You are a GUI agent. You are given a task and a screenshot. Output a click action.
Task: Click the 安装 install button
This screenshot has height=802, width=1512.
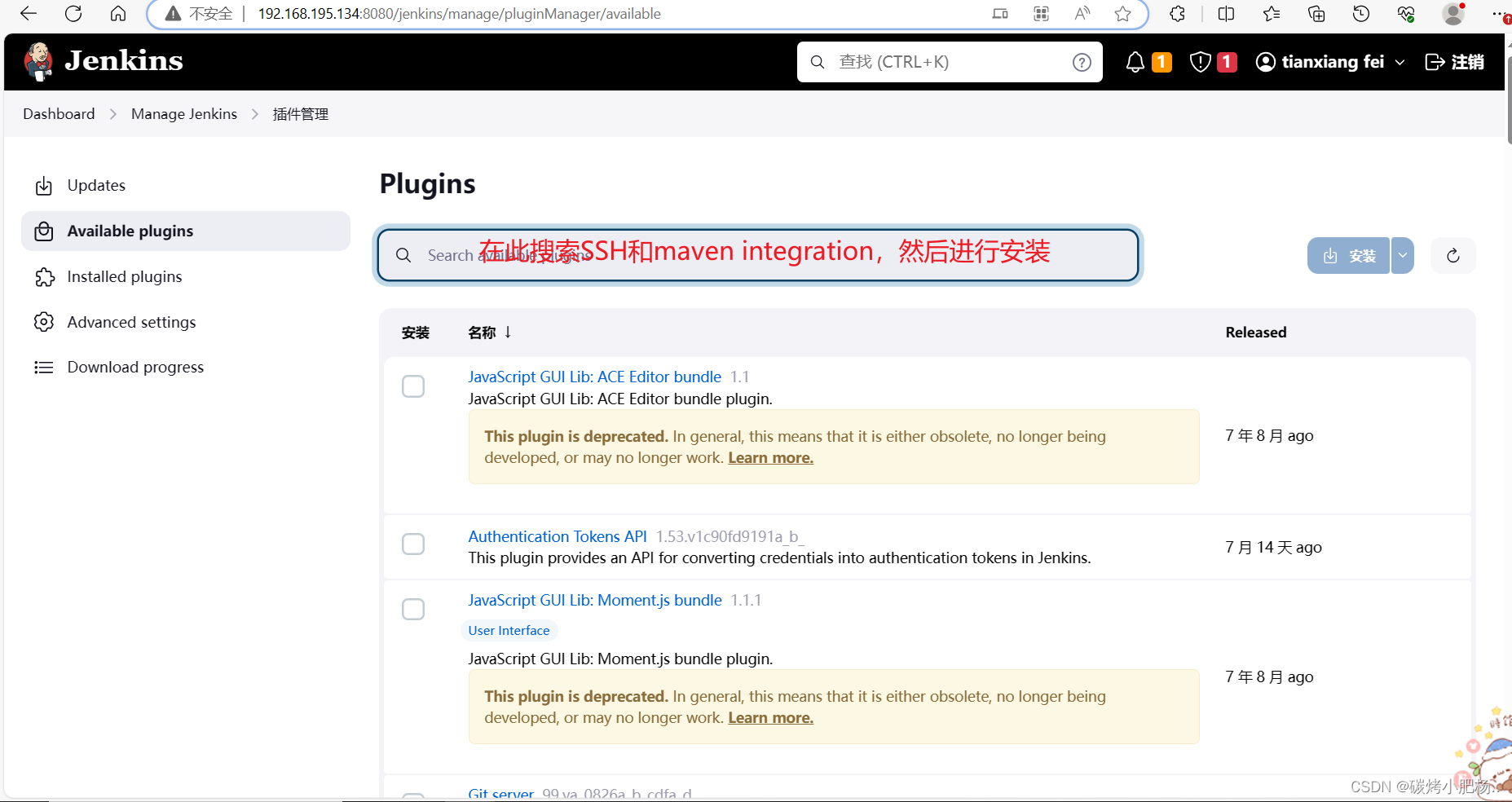point(1349,256)
